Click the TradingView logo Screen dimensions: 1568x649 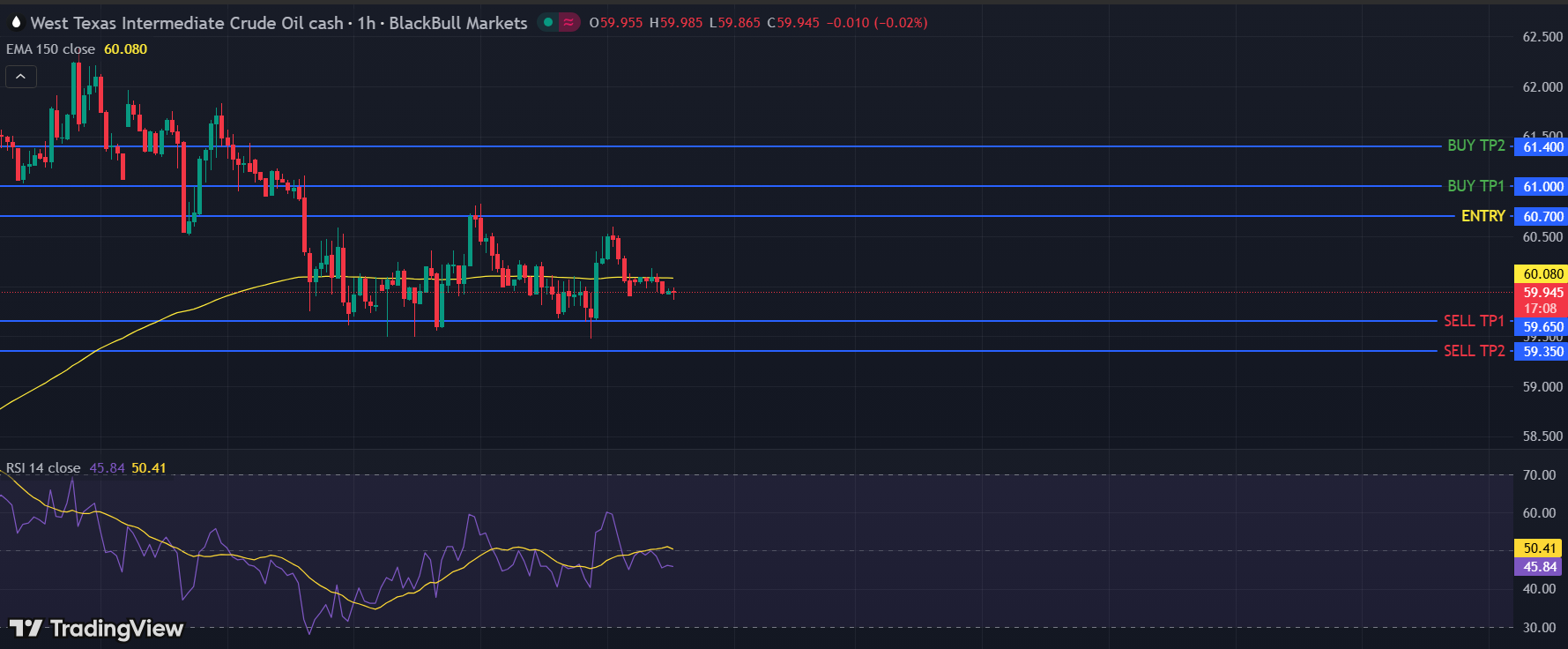tap(96, 628)
